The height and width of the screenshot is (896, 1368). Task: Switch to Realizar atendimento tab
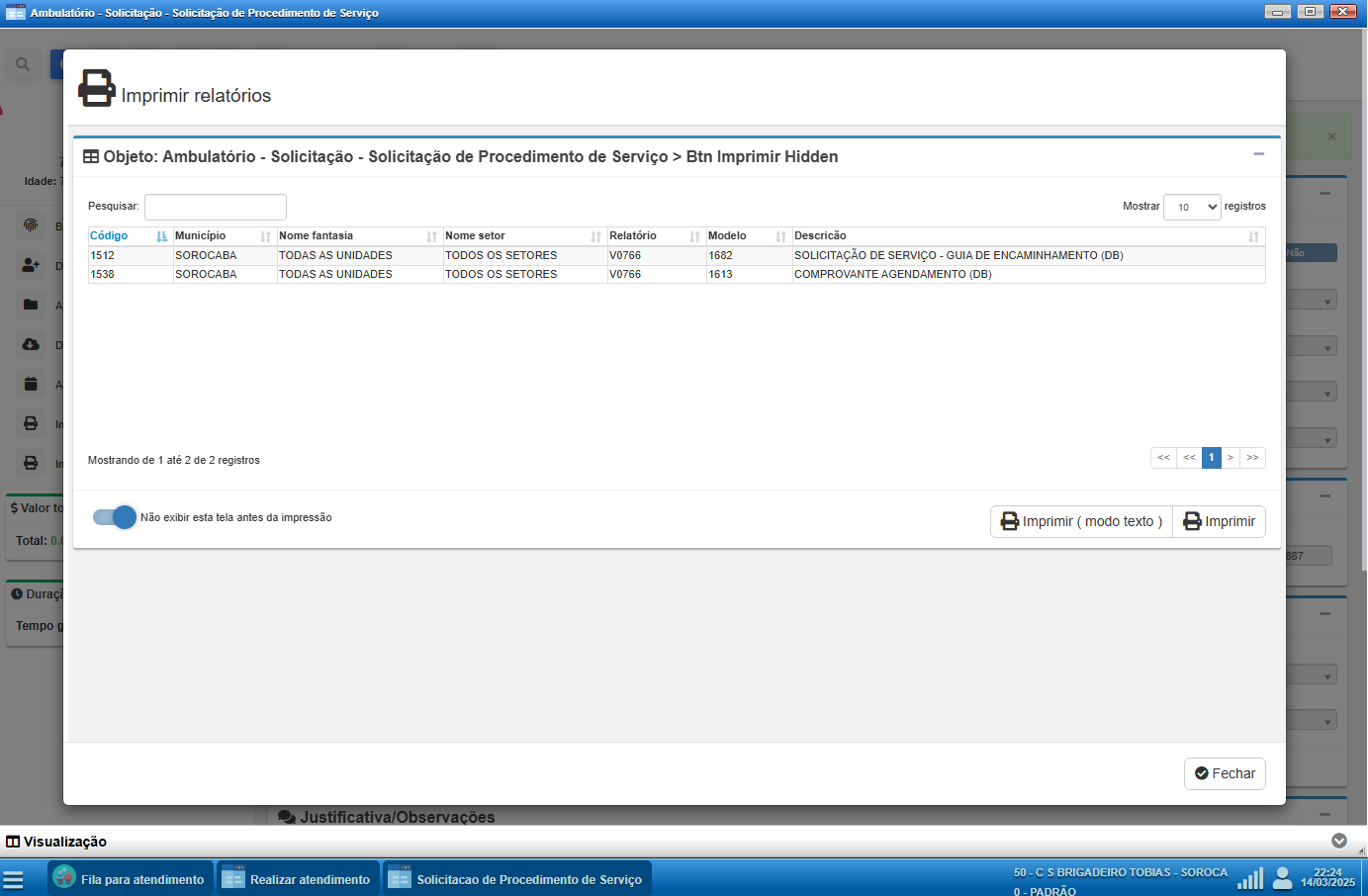coord(298,879)
